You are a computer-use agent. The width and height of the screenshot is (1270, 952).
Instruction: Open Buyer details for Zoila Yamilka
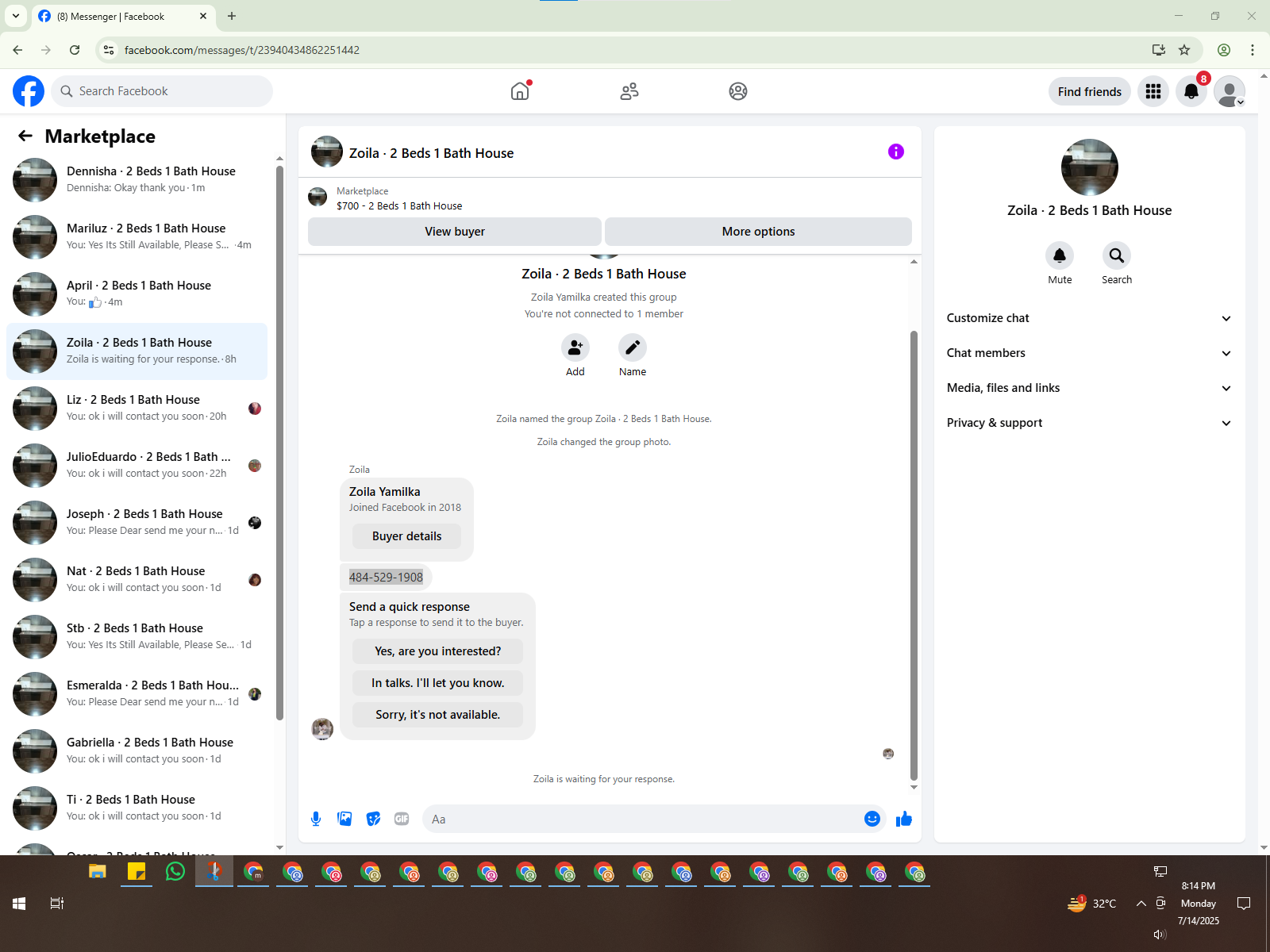coord(406,536)
